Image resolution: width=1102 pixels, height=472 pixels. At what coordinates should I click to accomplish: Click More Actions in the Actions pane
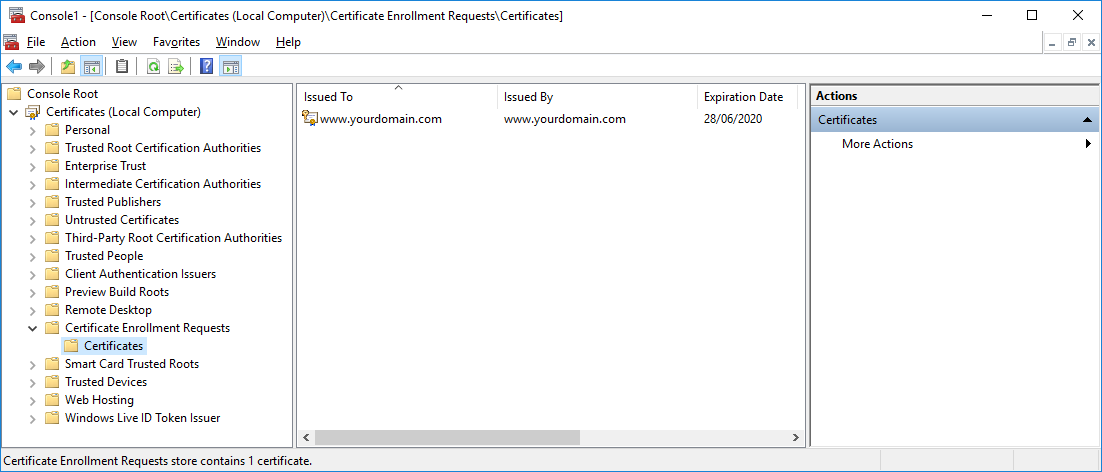click(877, 144)
